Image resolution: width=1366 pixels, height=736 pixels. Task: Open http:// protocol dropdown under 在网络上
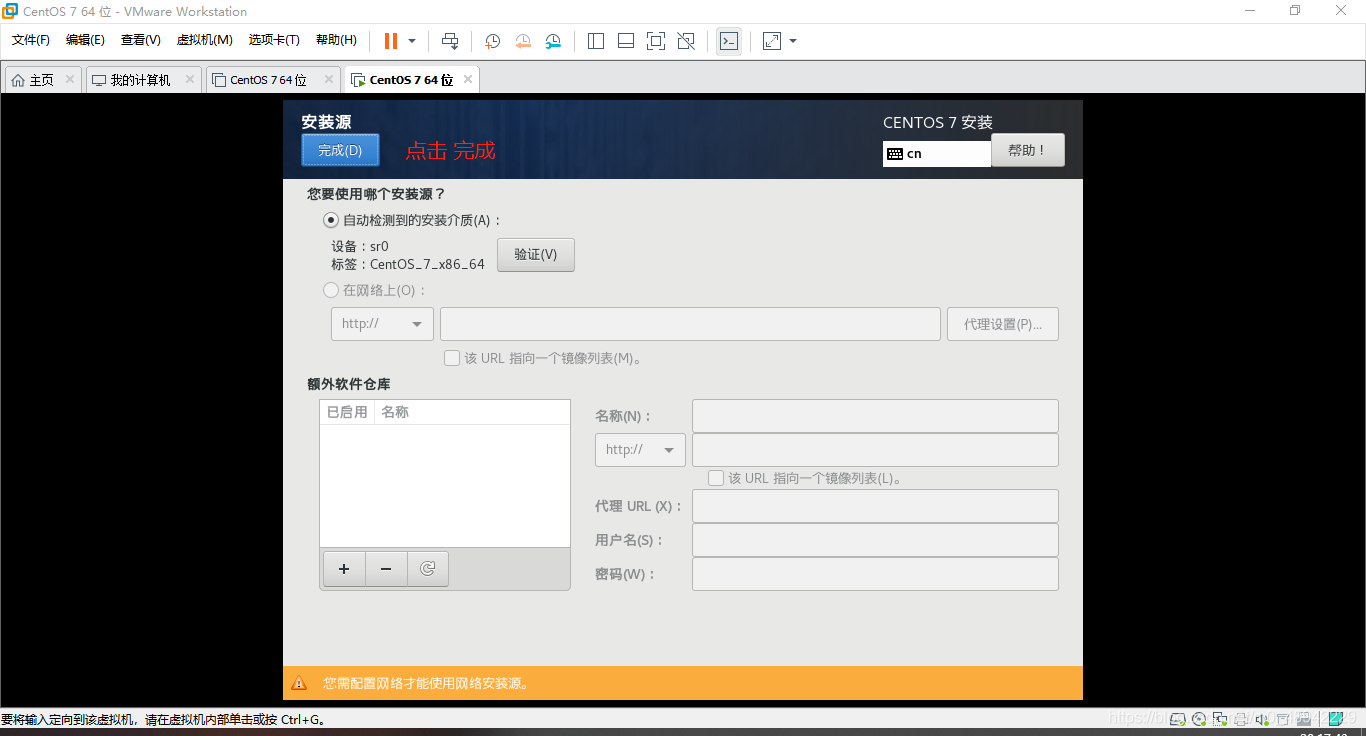tap(382, 324)
